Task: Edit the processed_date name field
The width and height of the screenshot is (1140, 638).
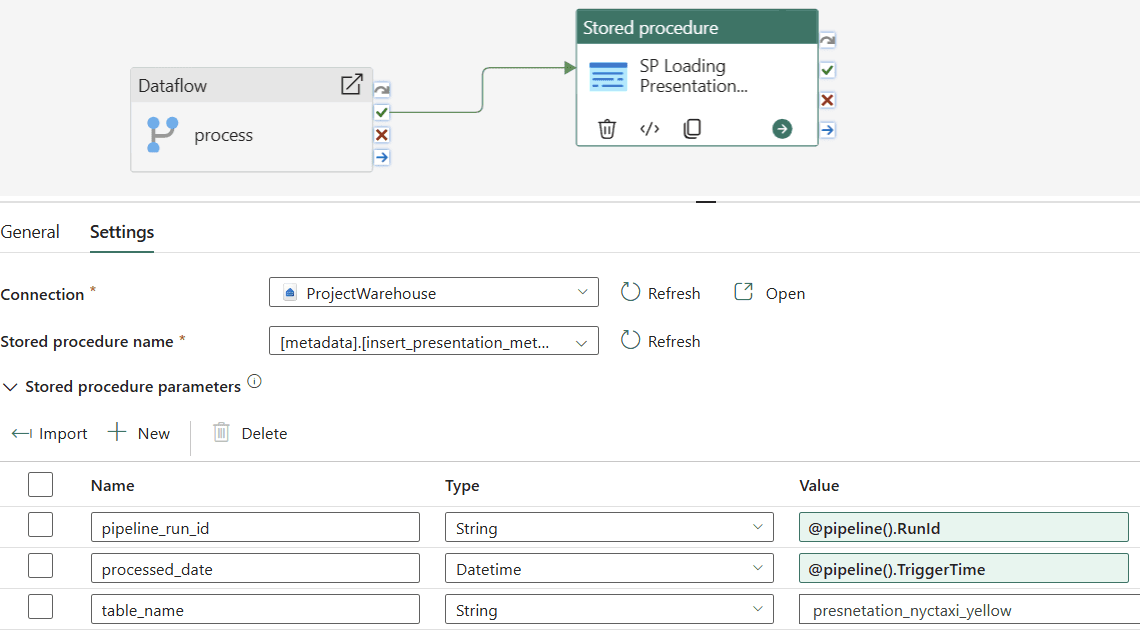Action: 255,568
